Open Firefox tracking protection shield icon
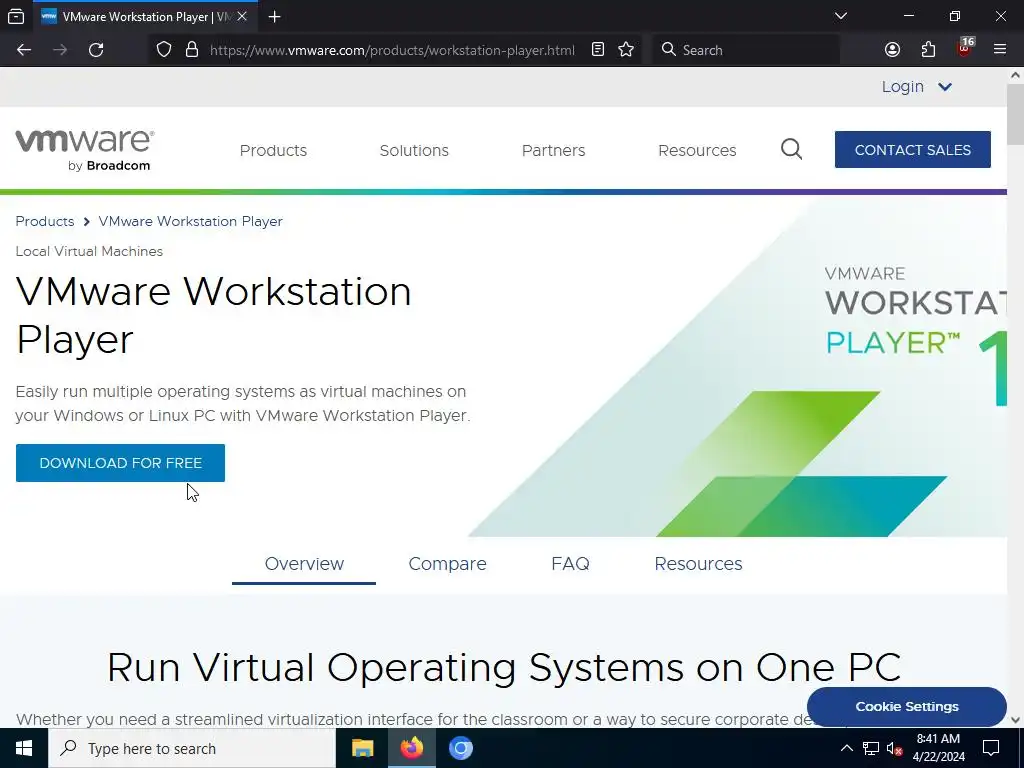Image resolution: width=1024 pixels, height=768 pixels. pyautogui.click(x=164, y=50)
